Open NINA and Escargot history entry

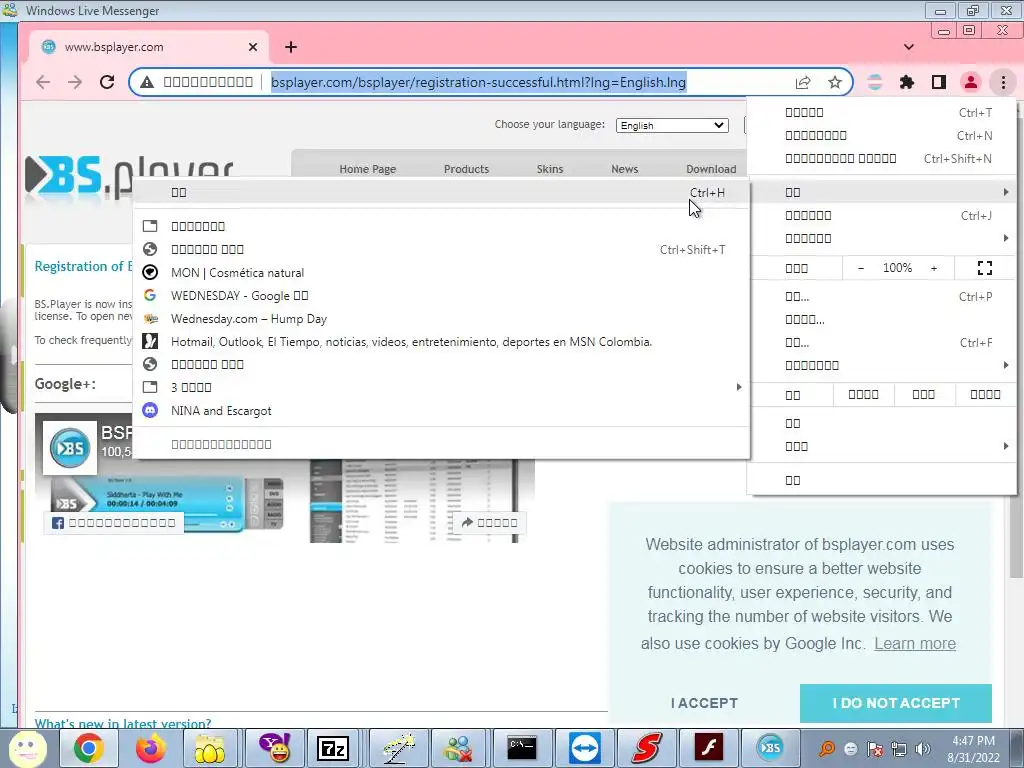coord(441,411)
